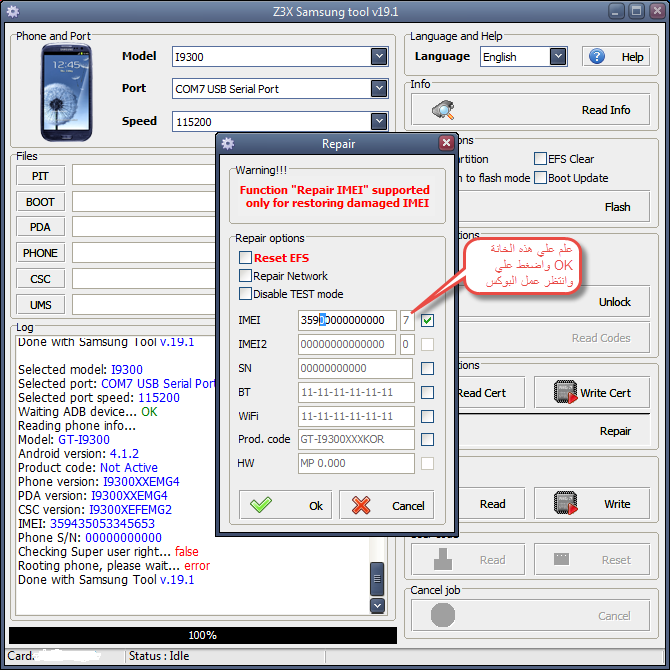Open the Language dropdown
Viewport: 670px width, 670px height.
pos(558,56)
